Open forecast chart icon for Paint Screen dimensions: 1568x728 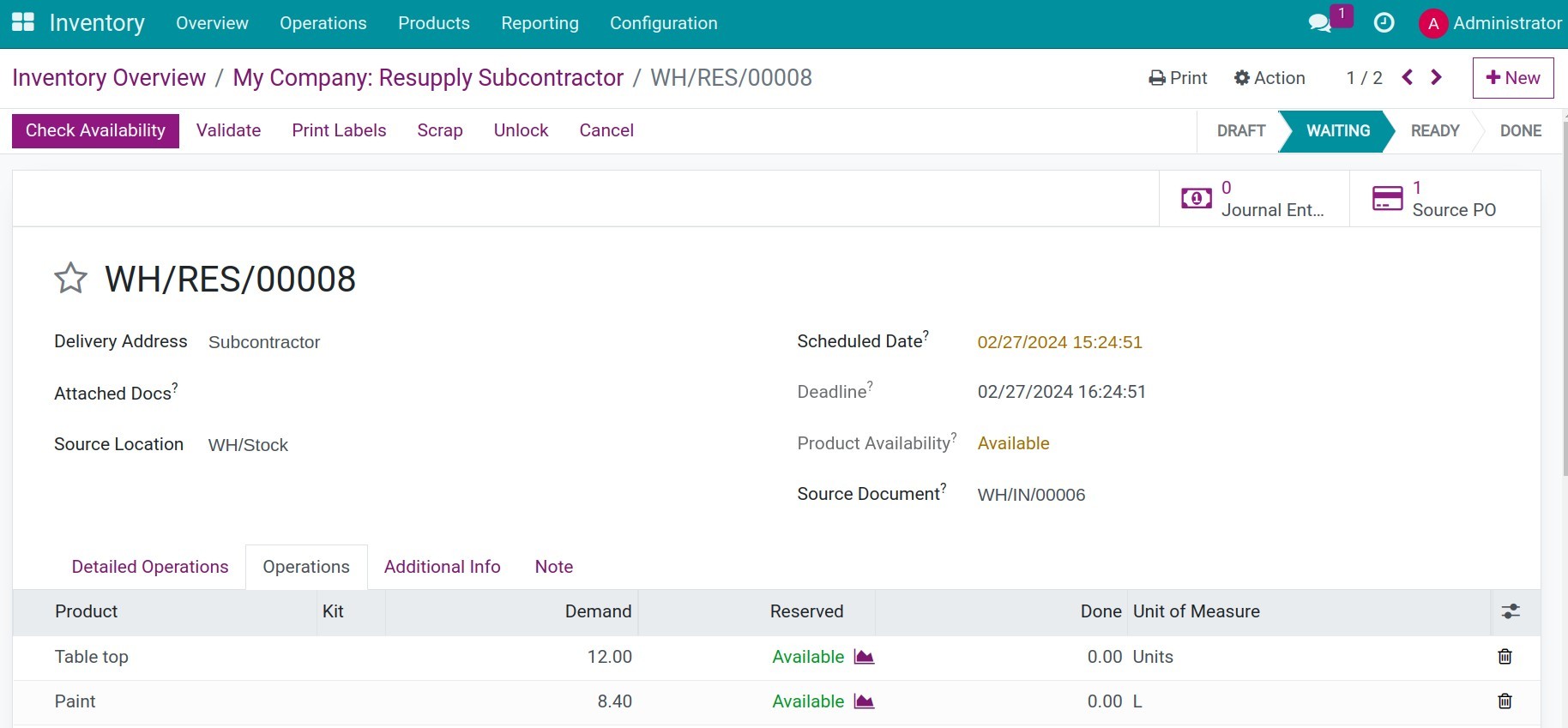point(864,701)
